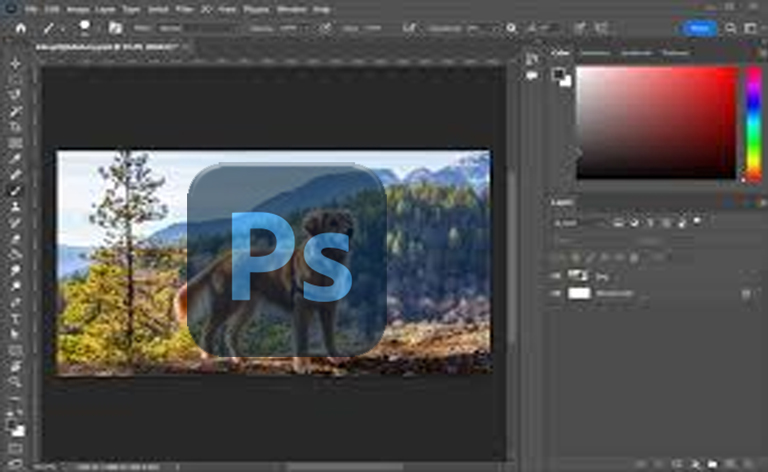
Task: Open the brush settings panel icon
Action: [x=115, y=28]
